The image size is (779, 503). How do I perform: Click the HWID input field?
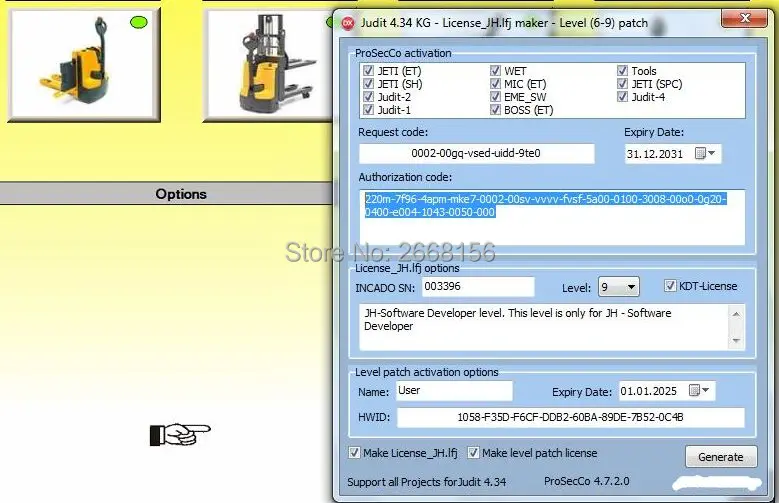[x=570, y=417]
